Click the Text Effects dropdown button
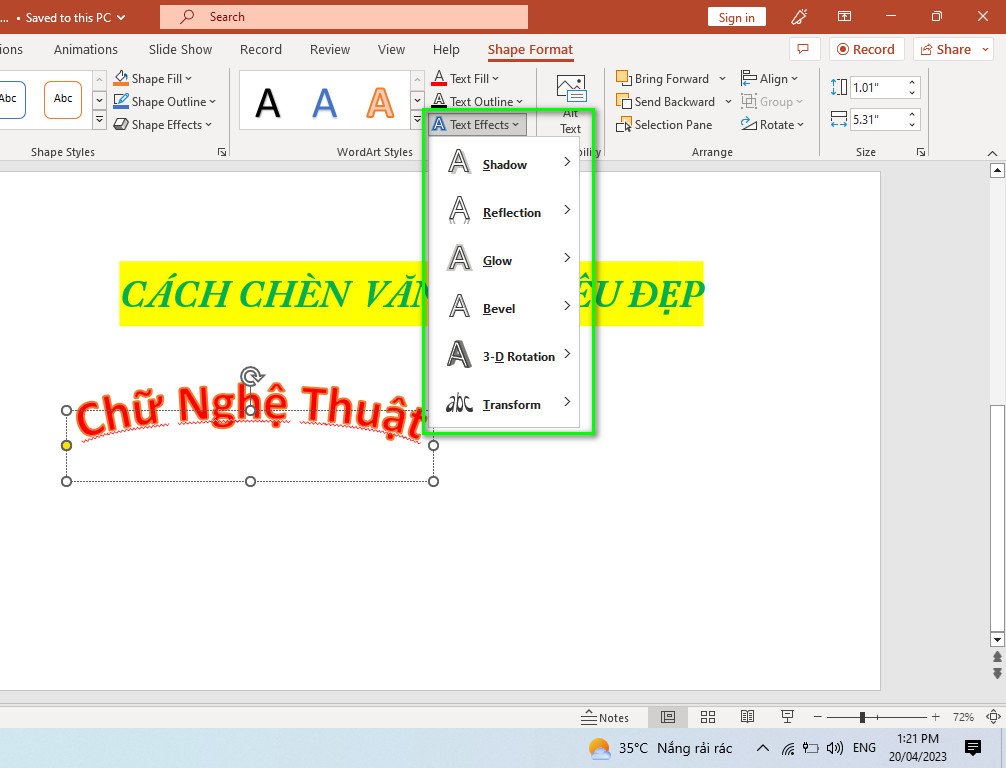The height and width of the screenshot is (768, 1006). [x=477, y=124]
